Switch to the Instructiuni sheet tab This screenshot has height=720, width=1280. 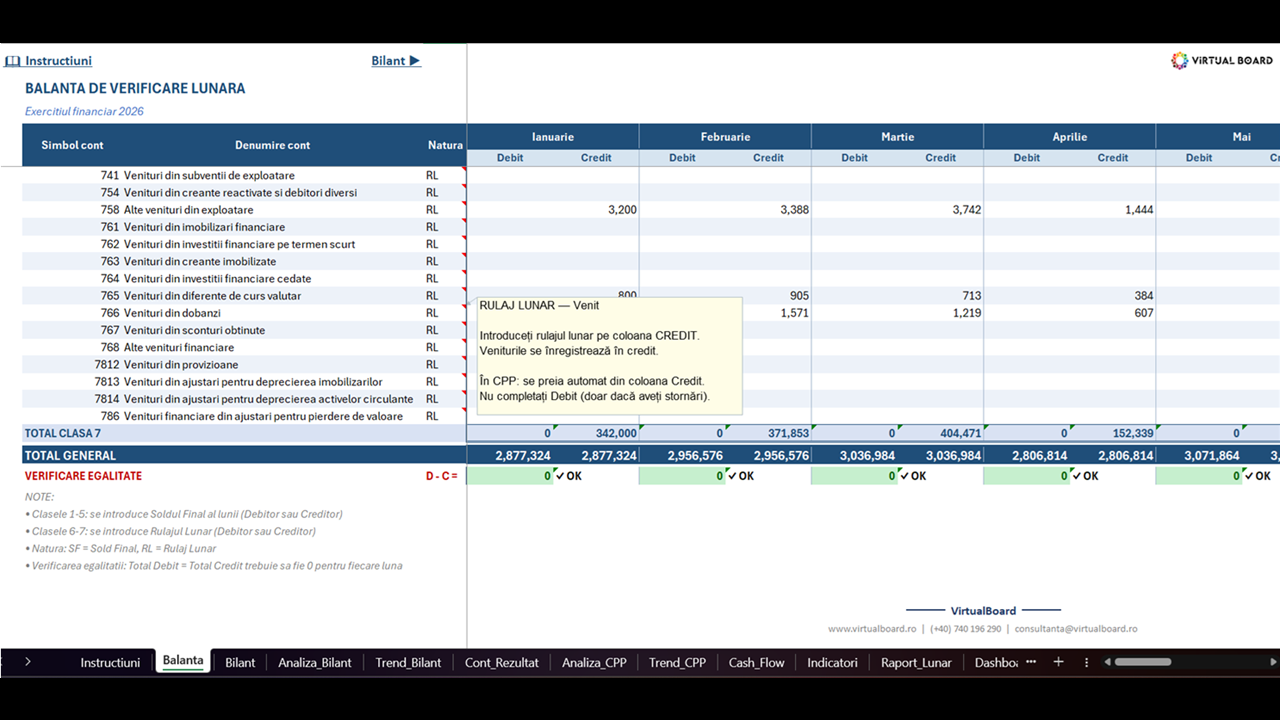coord(110,662)
